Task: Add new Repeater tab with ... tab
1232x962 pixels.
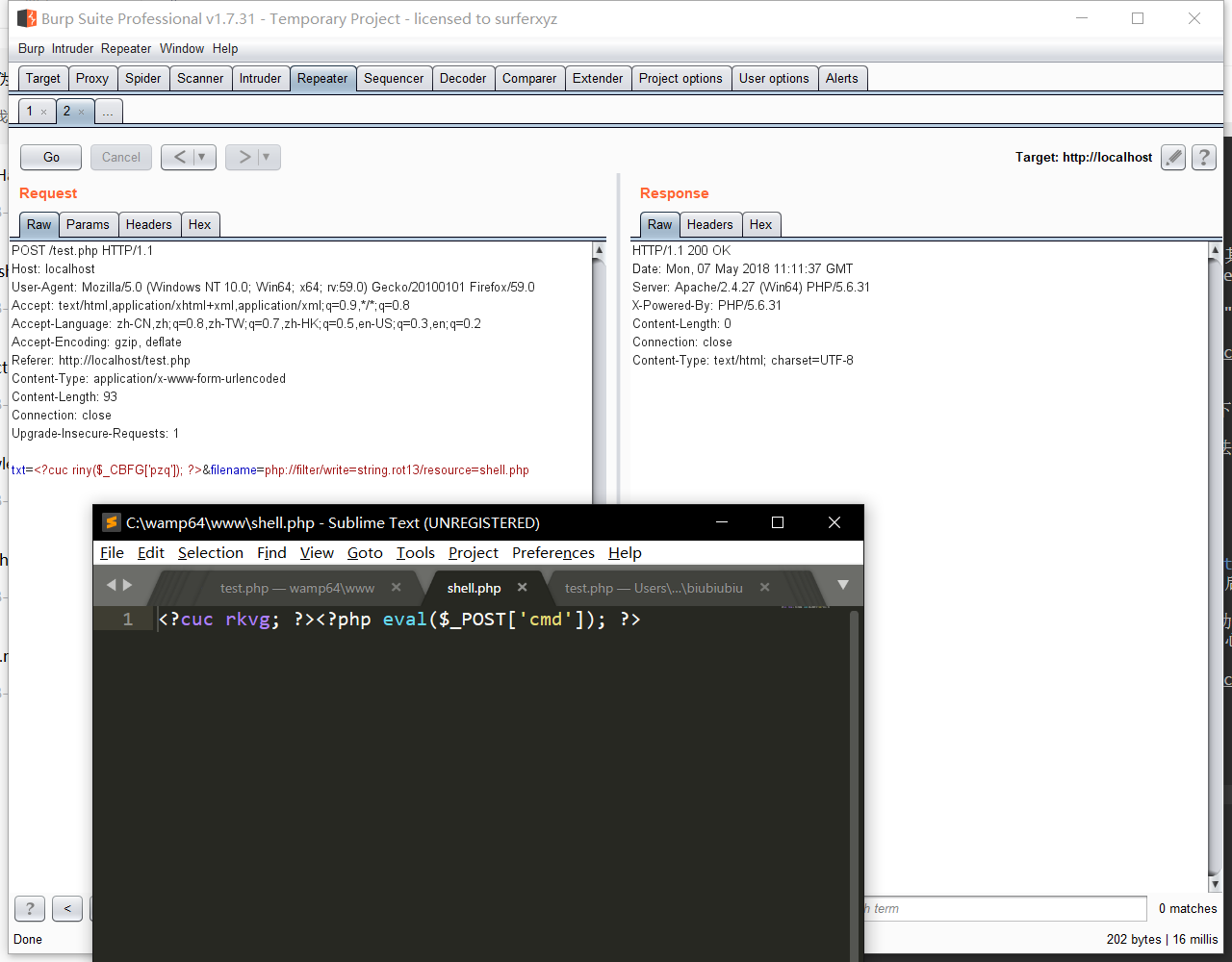Action: pos(108,112)
